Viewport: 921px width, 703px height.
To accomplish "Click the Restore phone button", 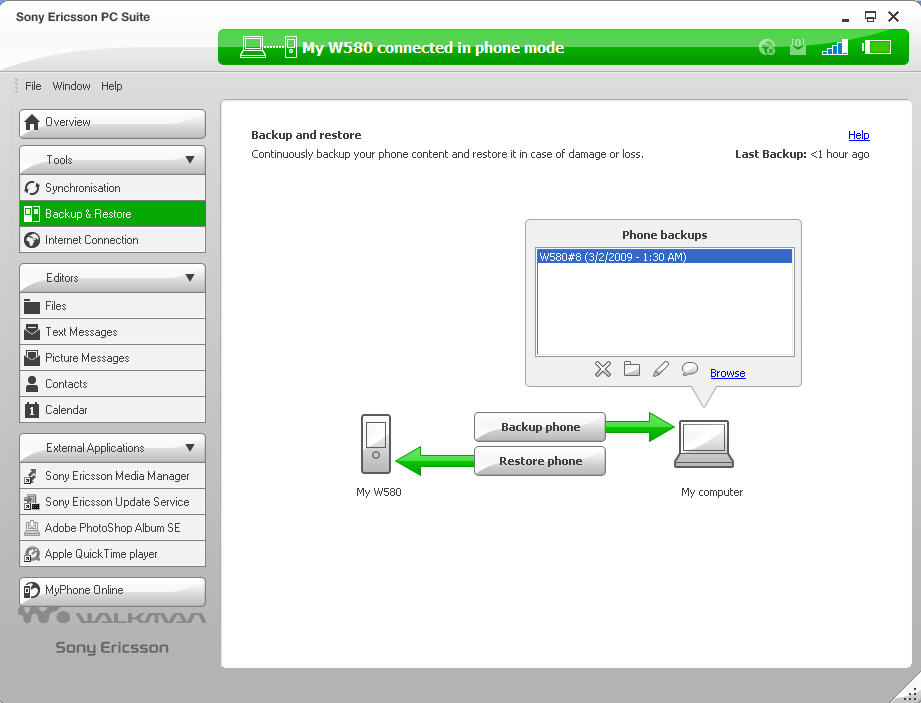I will pyautogui.click(x=540, y=461).
